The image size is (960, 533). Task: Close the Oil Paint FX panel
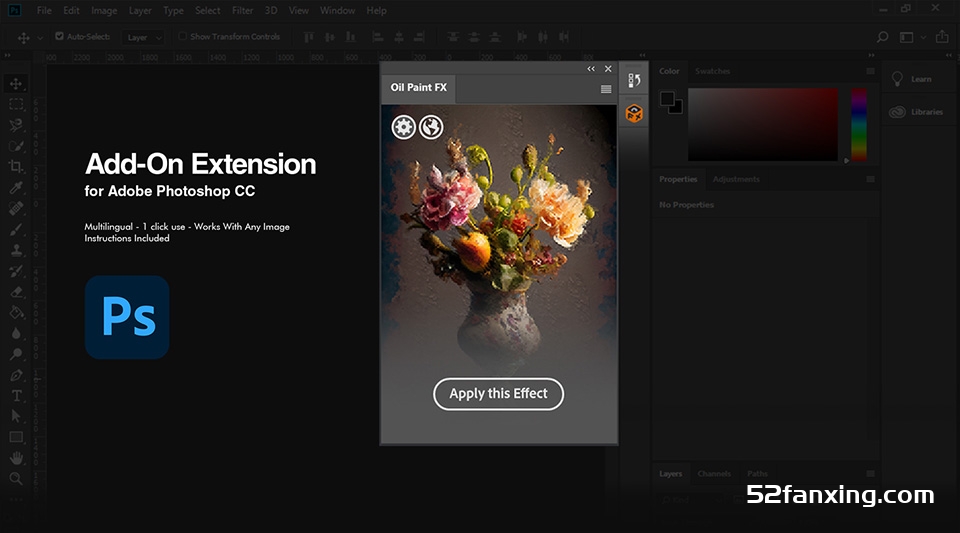608,69
